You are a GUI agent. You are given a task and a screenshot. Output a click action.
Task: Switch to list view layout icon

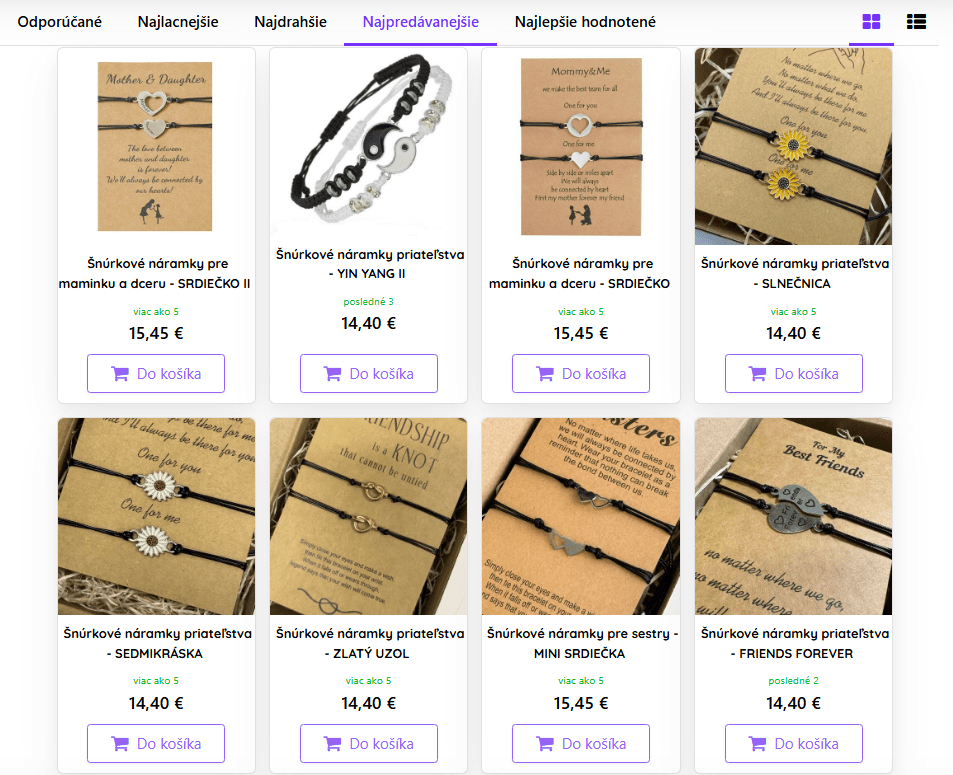916,22
